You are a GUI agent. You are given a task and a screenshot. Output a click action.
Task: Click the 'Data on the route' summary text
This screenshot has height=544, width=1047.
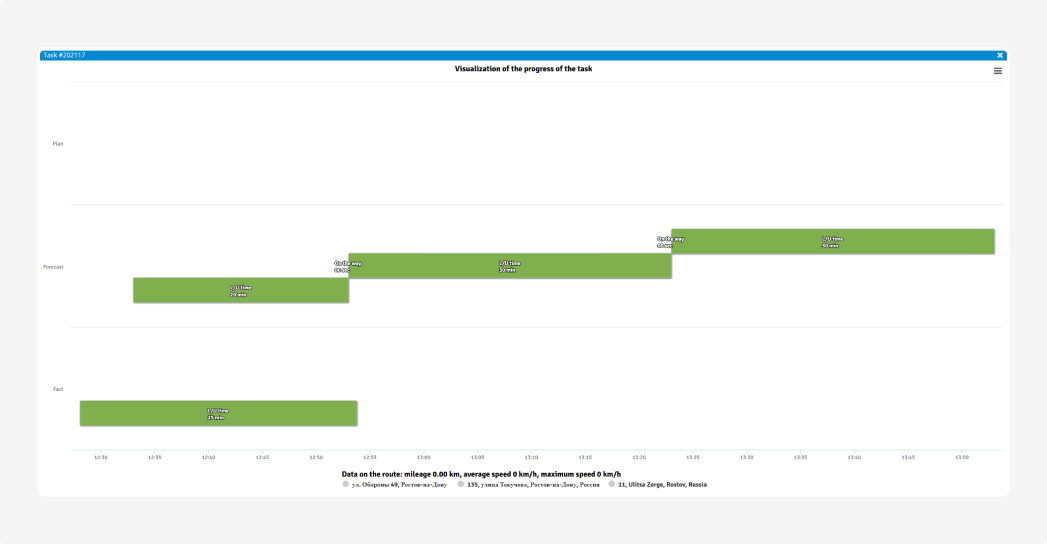[x=481, y=474]
